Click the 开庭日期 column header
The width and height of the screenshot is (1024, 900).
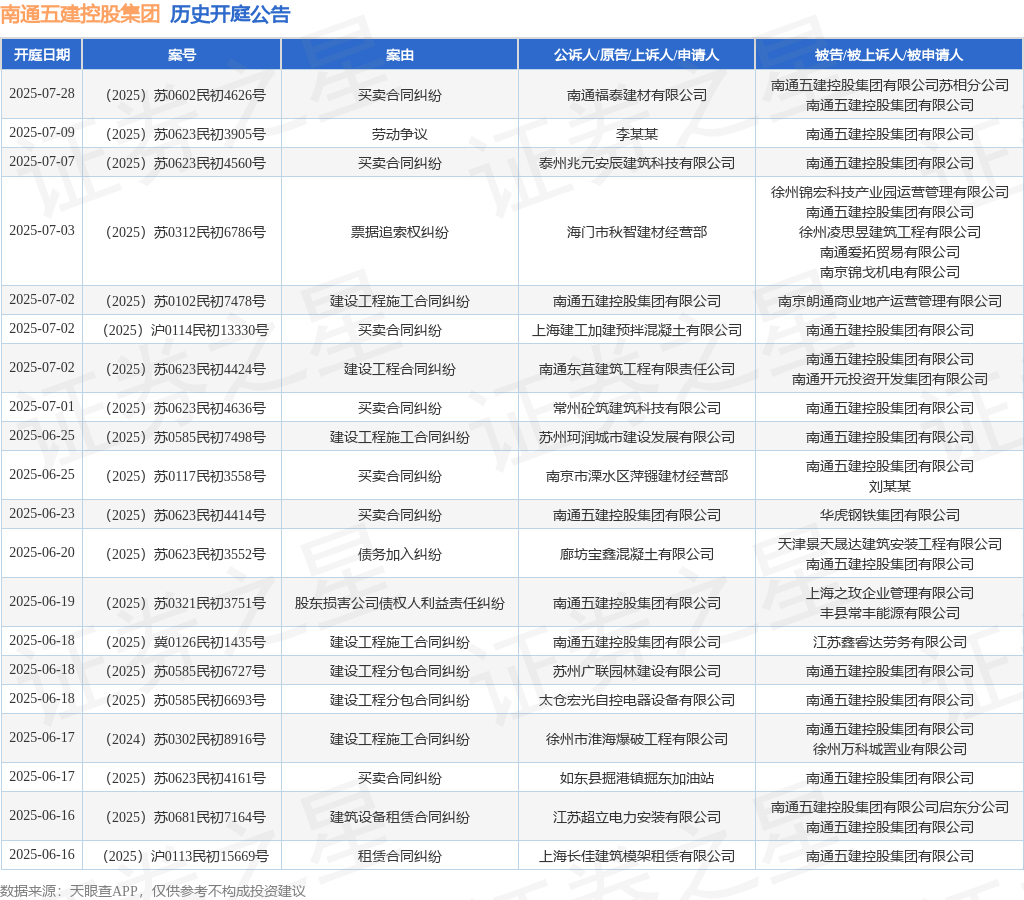(x=42, y=55)
